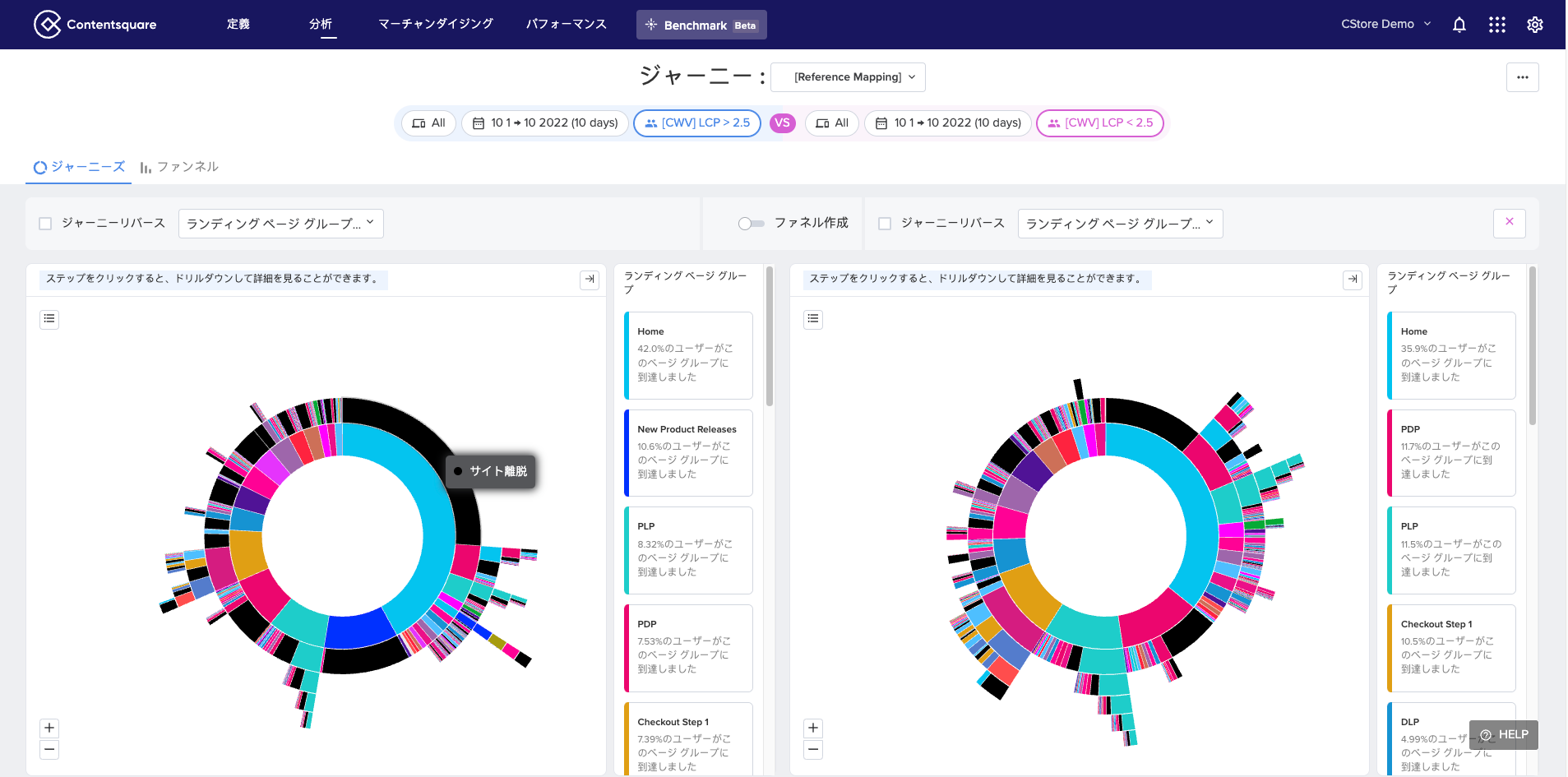Click the legend list icon on right chart

click(813, 319)
